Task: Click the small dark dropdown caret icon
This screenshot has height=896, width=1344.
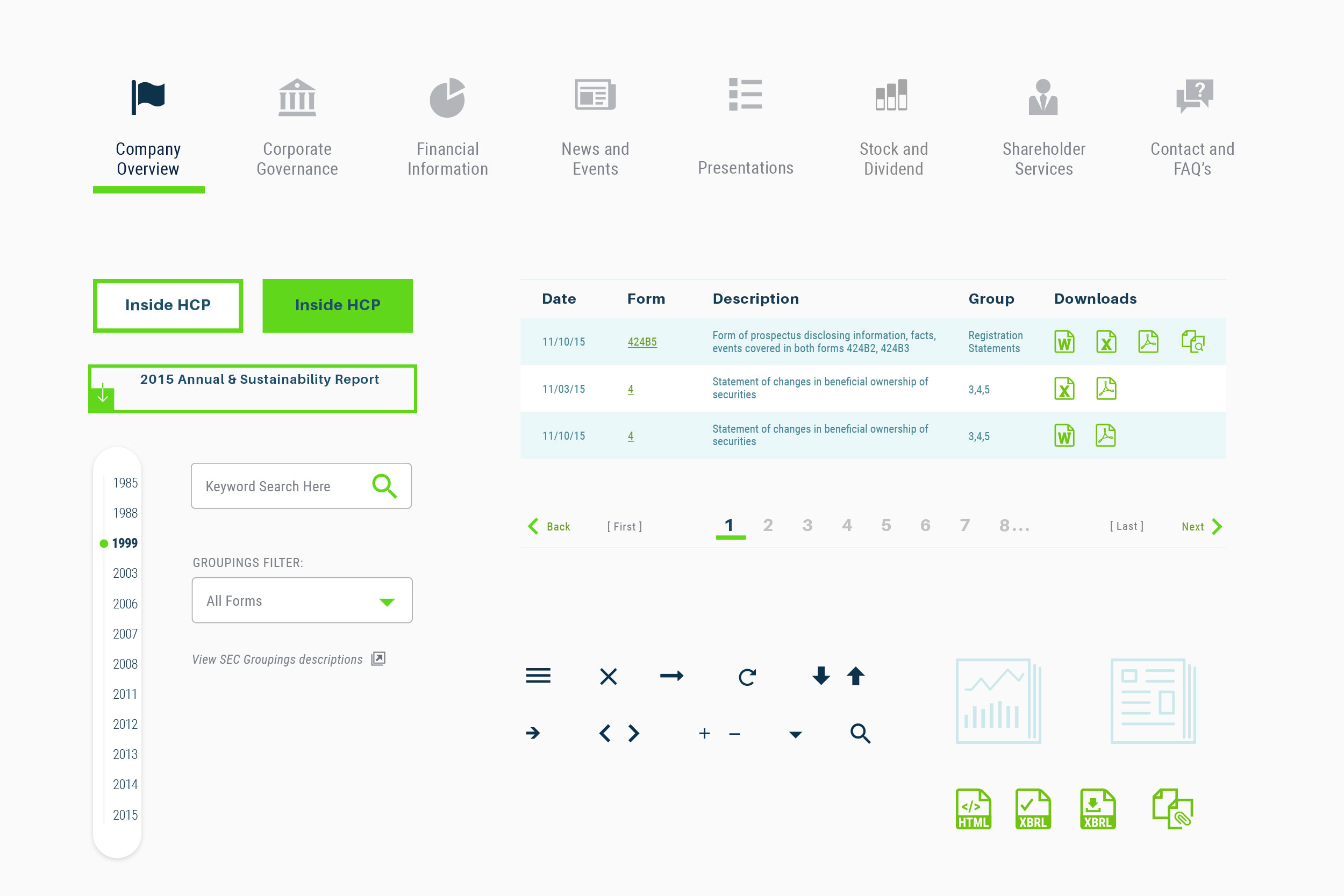Action: pos(796,735)
